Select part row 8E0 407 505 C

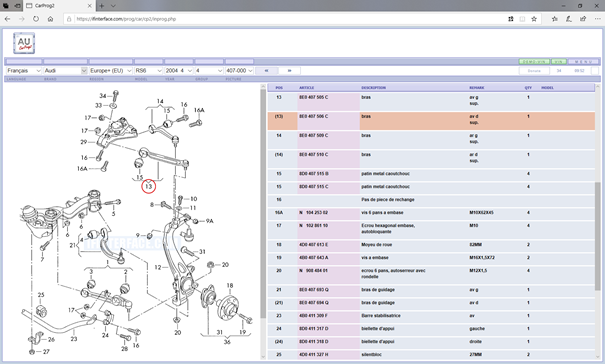pyautogui.click(x=431, y=102)
